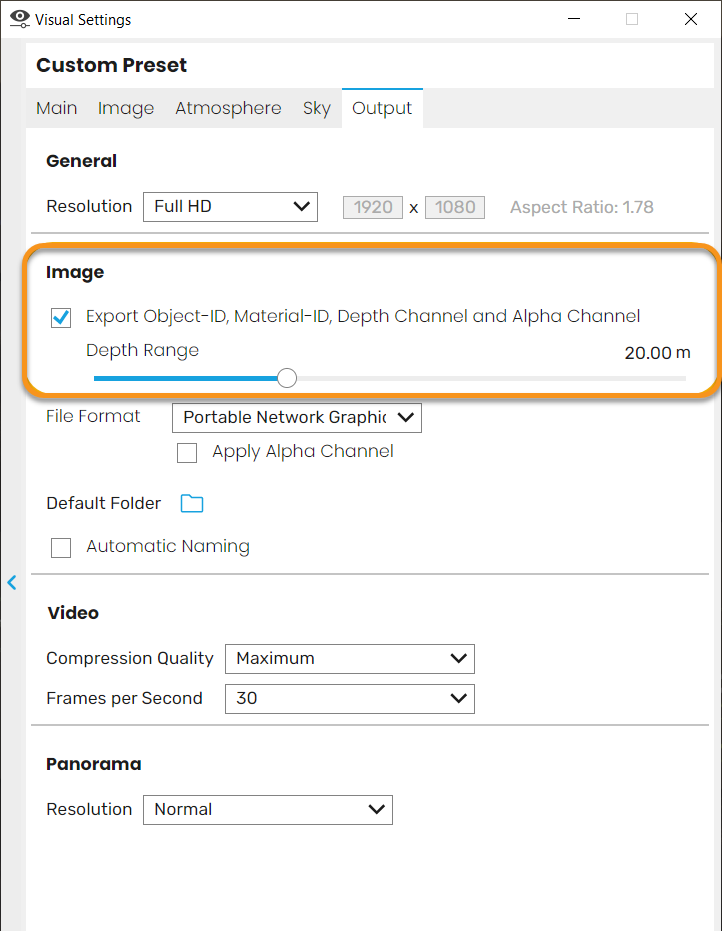This screenshot has height=931, width=722.
Task: Click the Custom Preset title
Action: point(112,65)
